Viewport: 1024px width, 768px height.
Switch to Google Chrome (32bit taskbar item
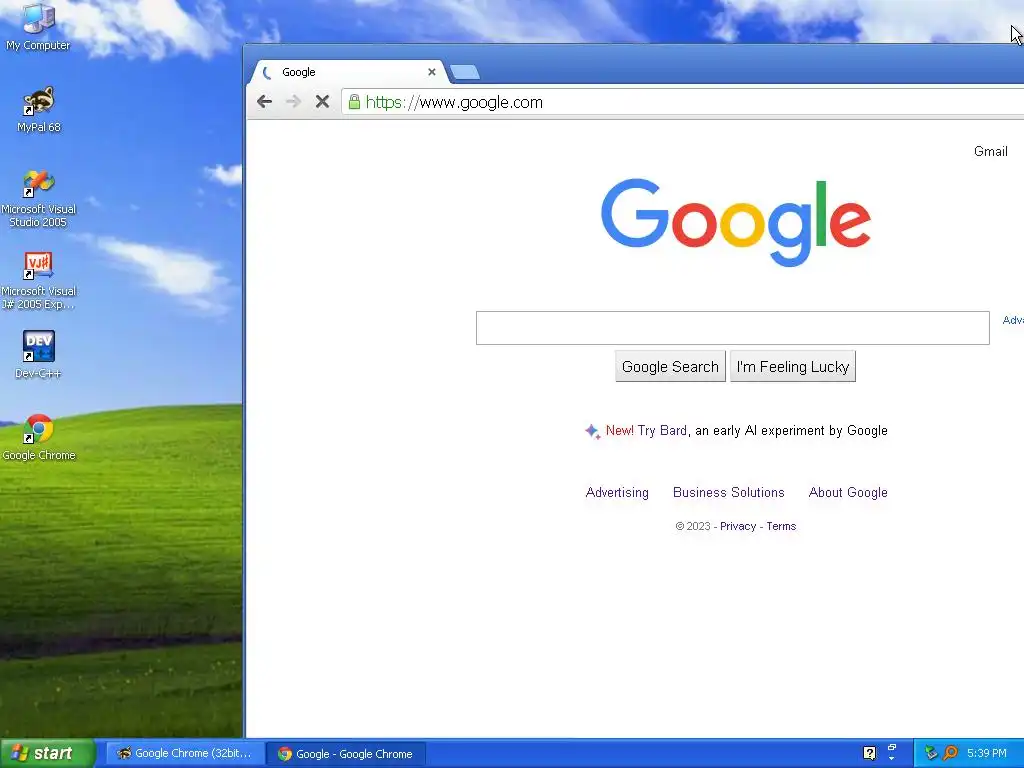point(184,754)
